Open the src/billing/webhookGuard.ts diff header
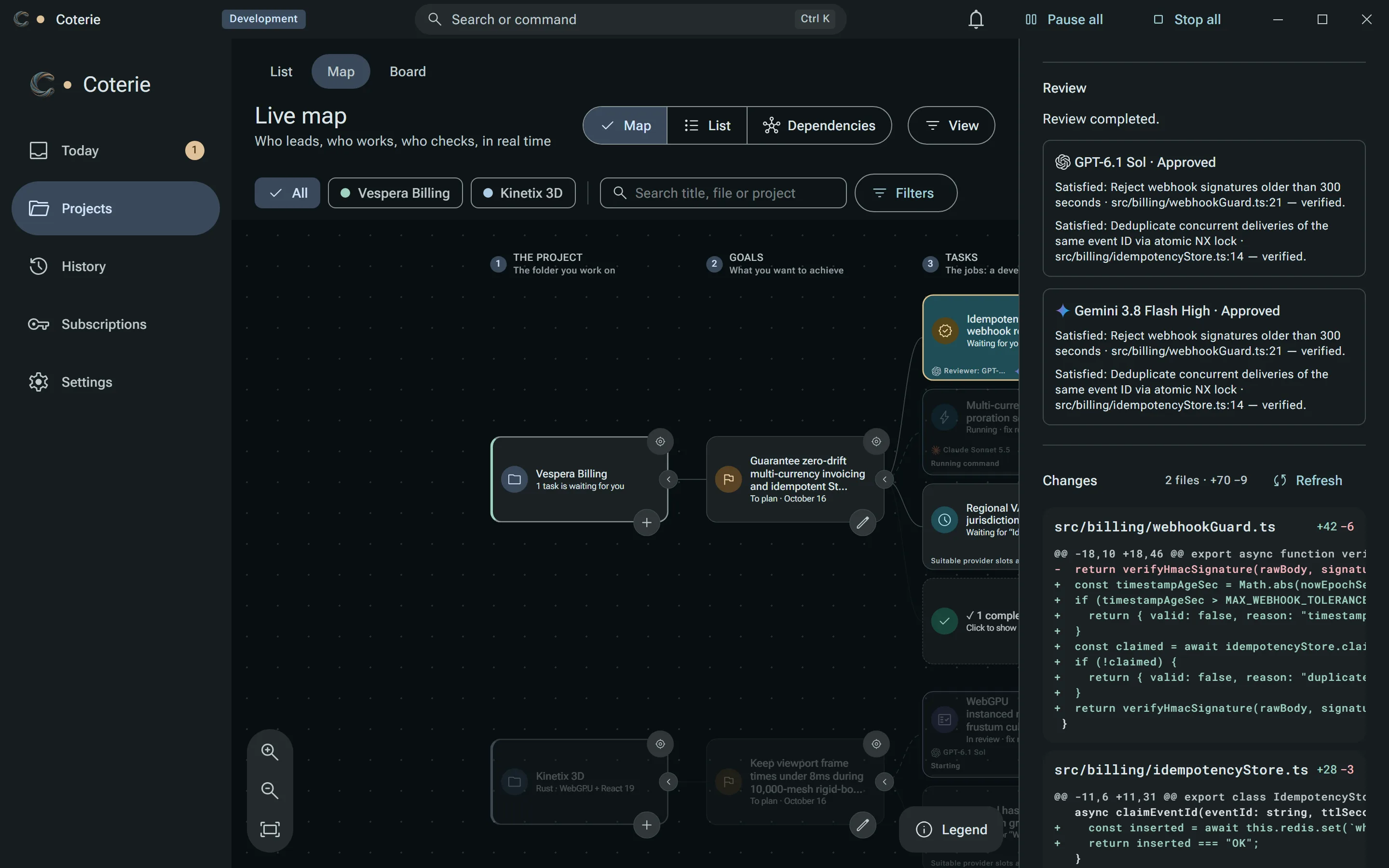The height and width of the screenshot is (868, 1389). click(1204, 527)
